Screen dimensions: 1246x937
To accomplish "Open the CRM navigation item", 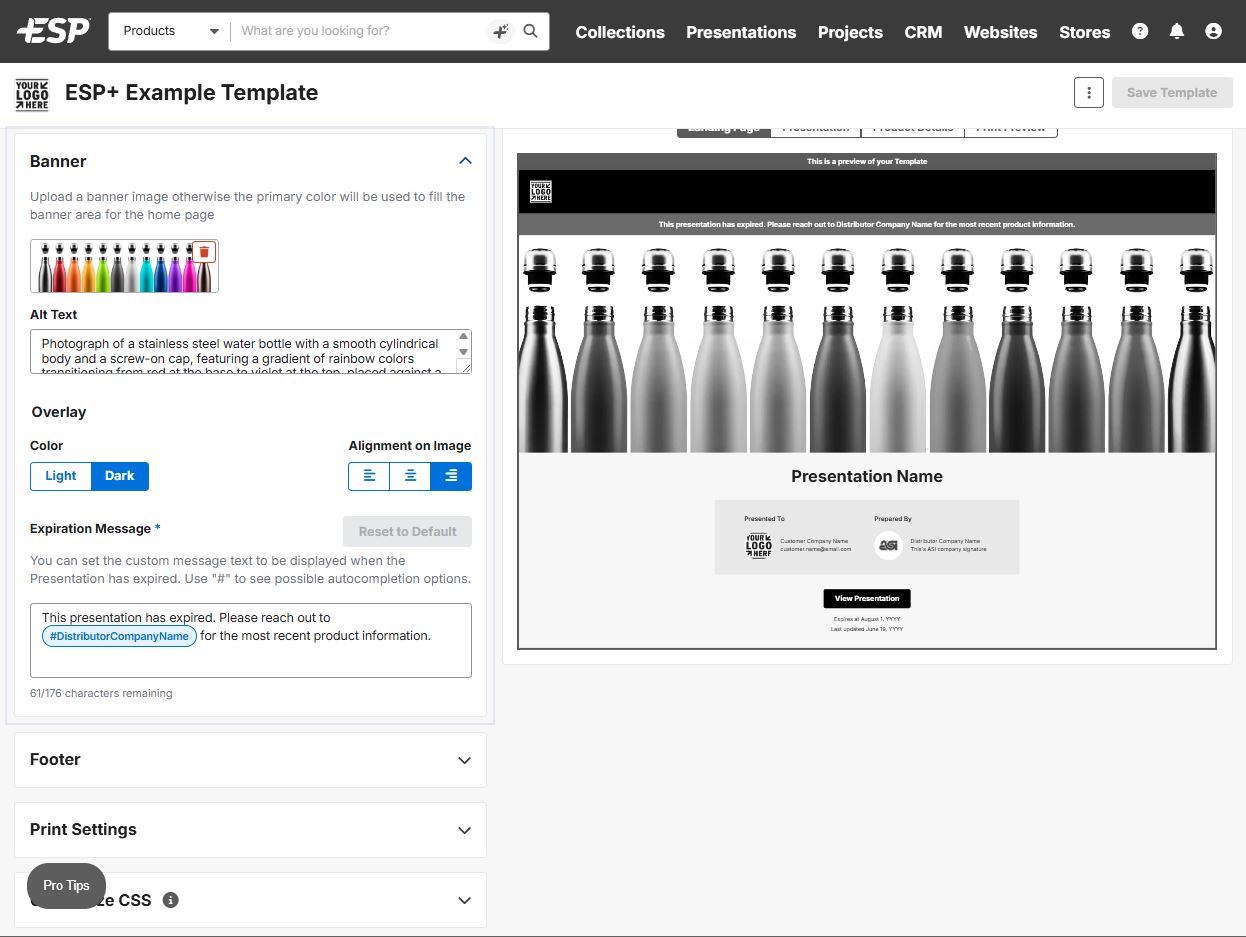I will [923, 32].
